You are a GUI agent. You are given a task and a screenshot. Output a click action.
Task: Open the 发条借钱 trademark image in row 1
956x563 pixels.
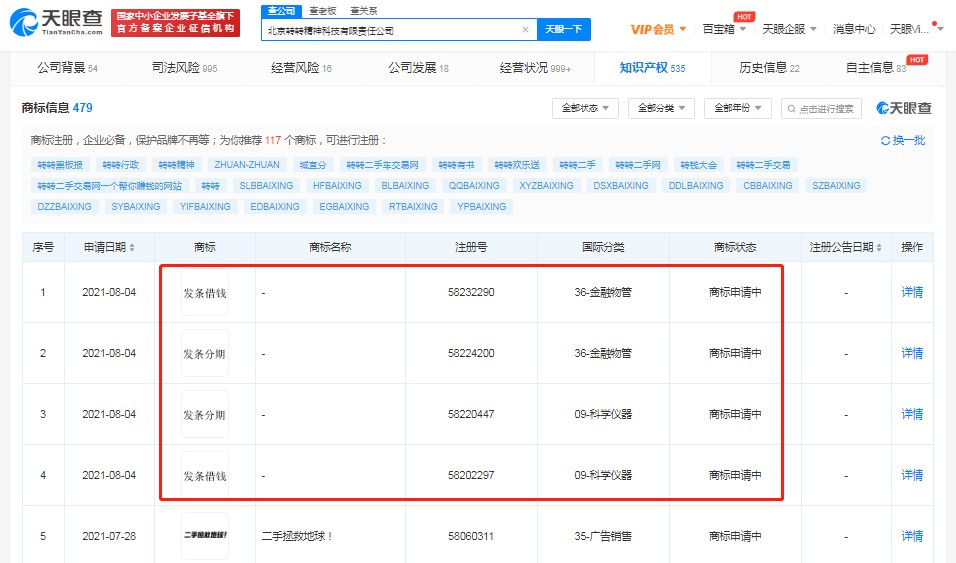pyautogui.click(x=205, y=293)
